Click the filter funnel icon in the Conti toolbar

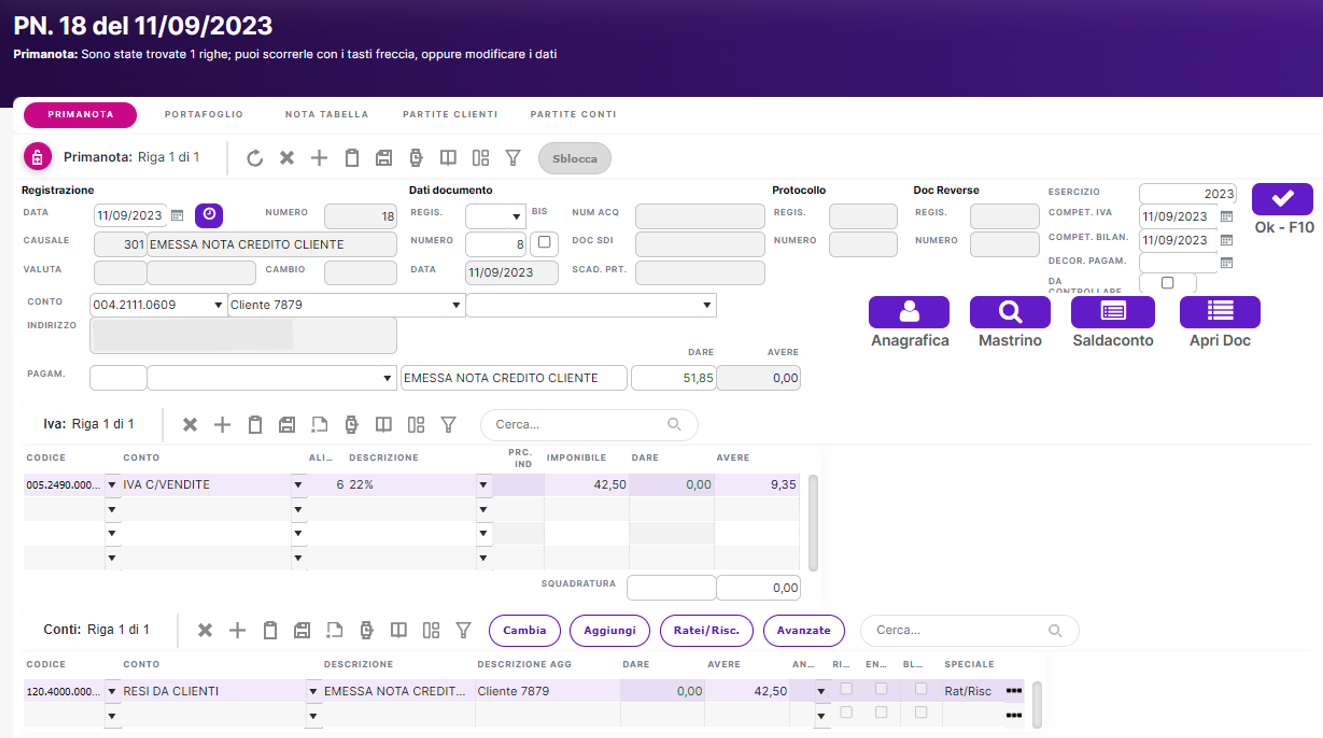(463, 630)
